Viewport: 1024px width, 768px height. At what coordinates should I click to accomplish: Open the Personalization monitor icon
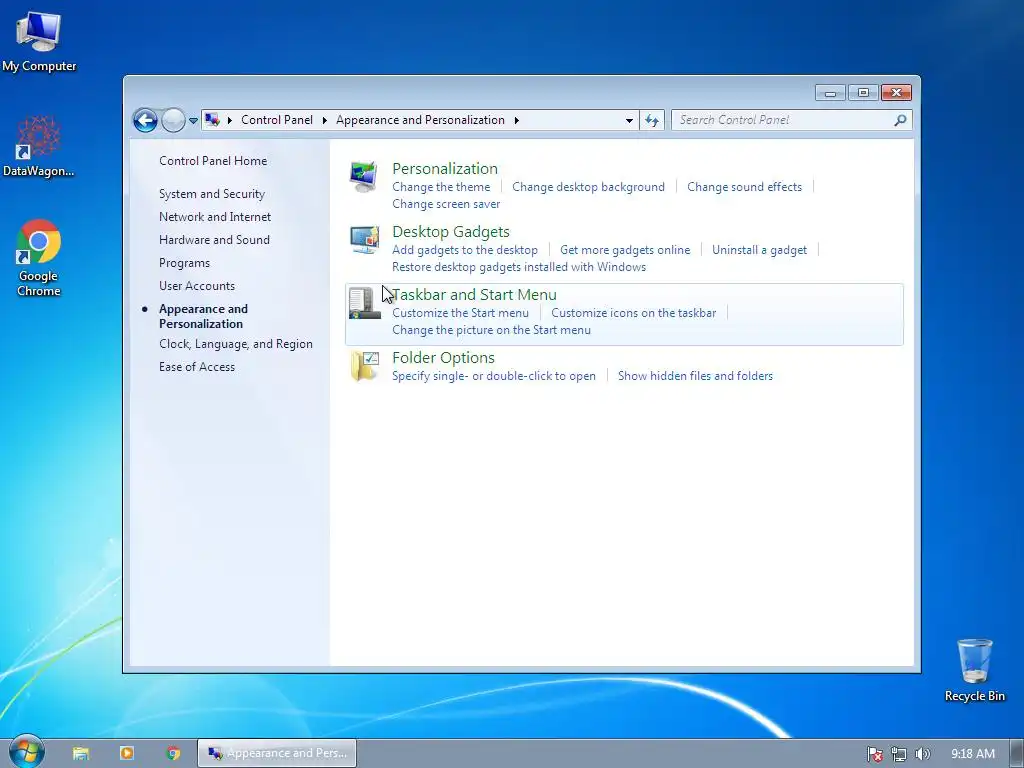pyautogui.click(x=364, y=176)
